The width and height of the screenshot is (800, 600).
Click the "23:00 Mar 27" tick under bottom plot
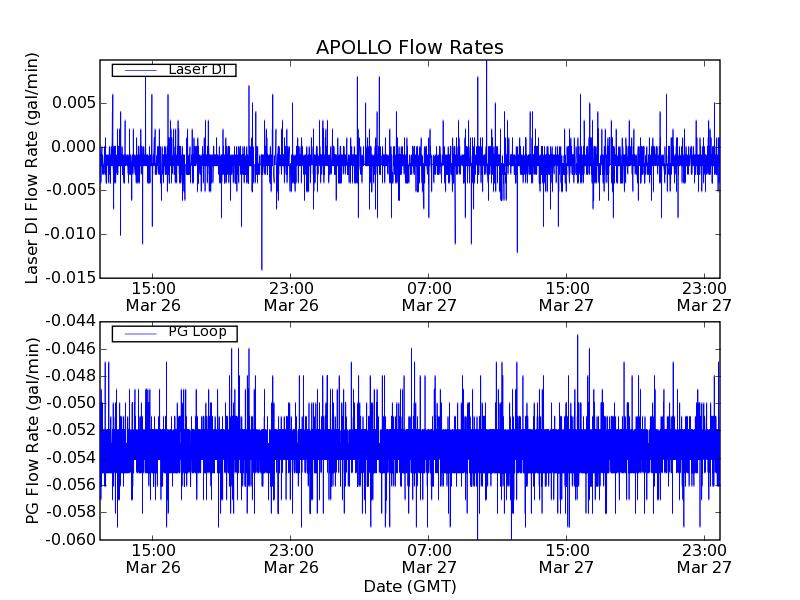tap(704, 558)
